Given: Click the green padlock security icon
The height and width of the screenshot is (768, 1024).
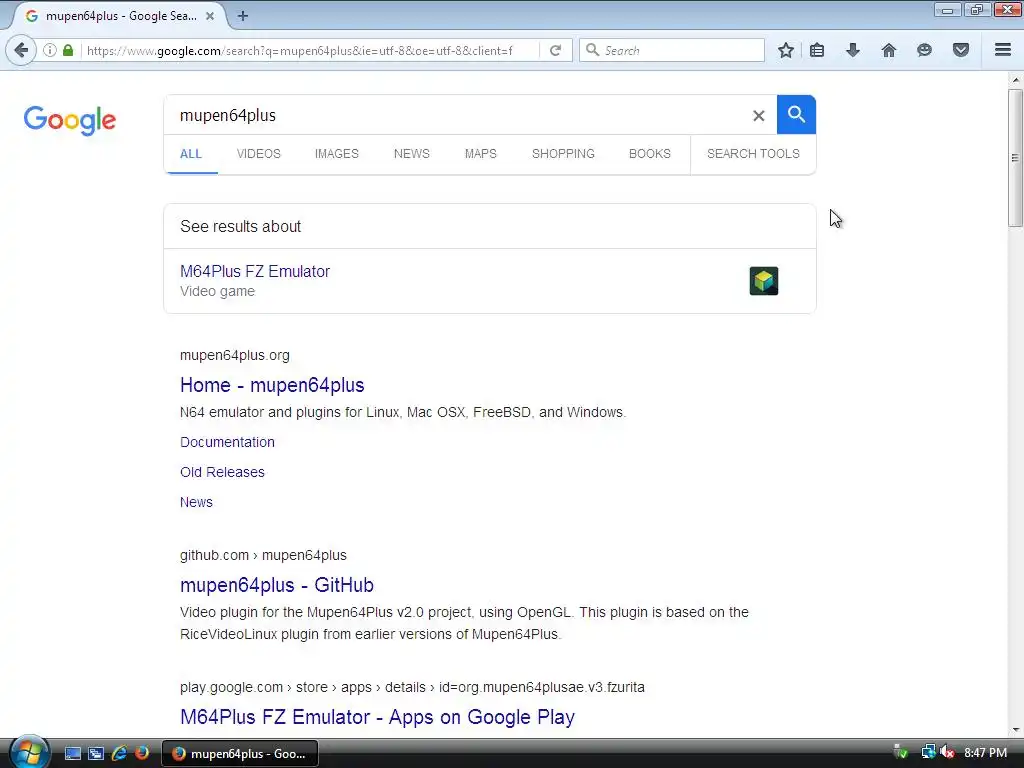Looking at the screenshot, I should (x=68, y=50).
